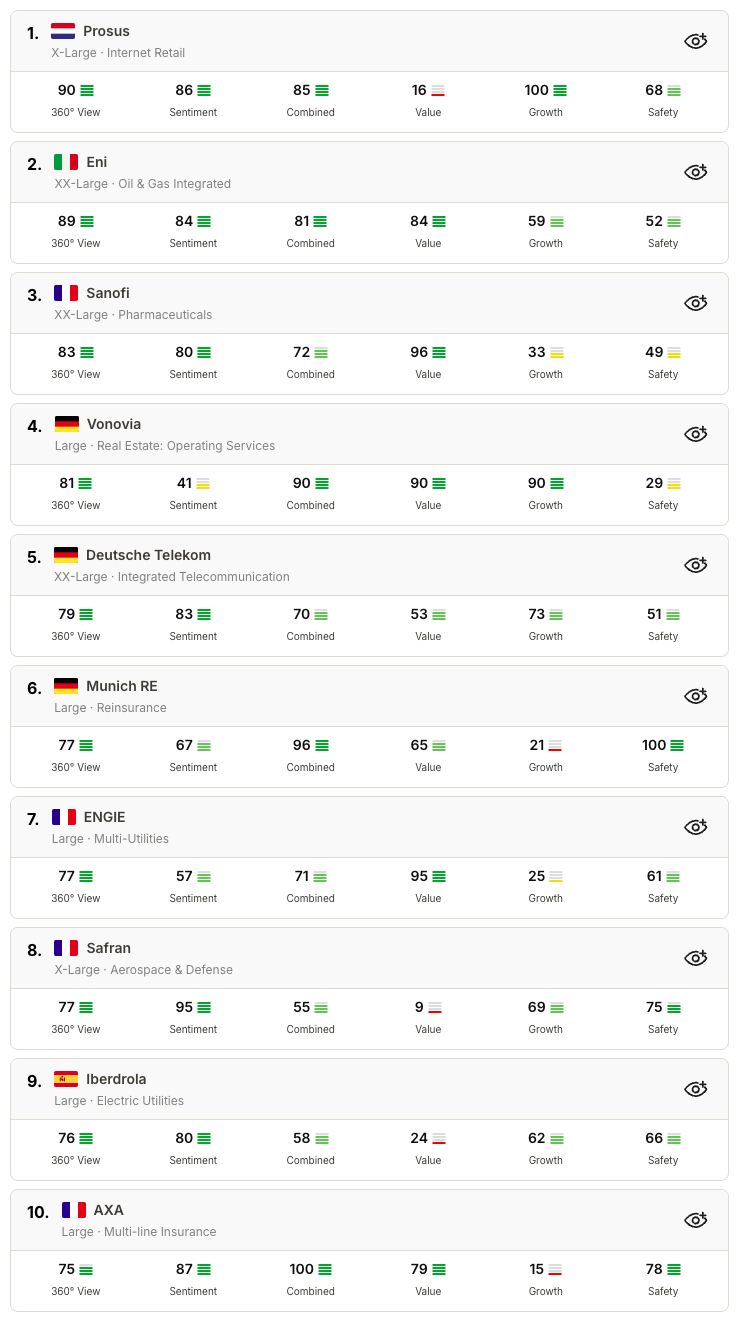
Task: Click the Spanish flag beside Iberdrola
Action: click(66, 1079)
